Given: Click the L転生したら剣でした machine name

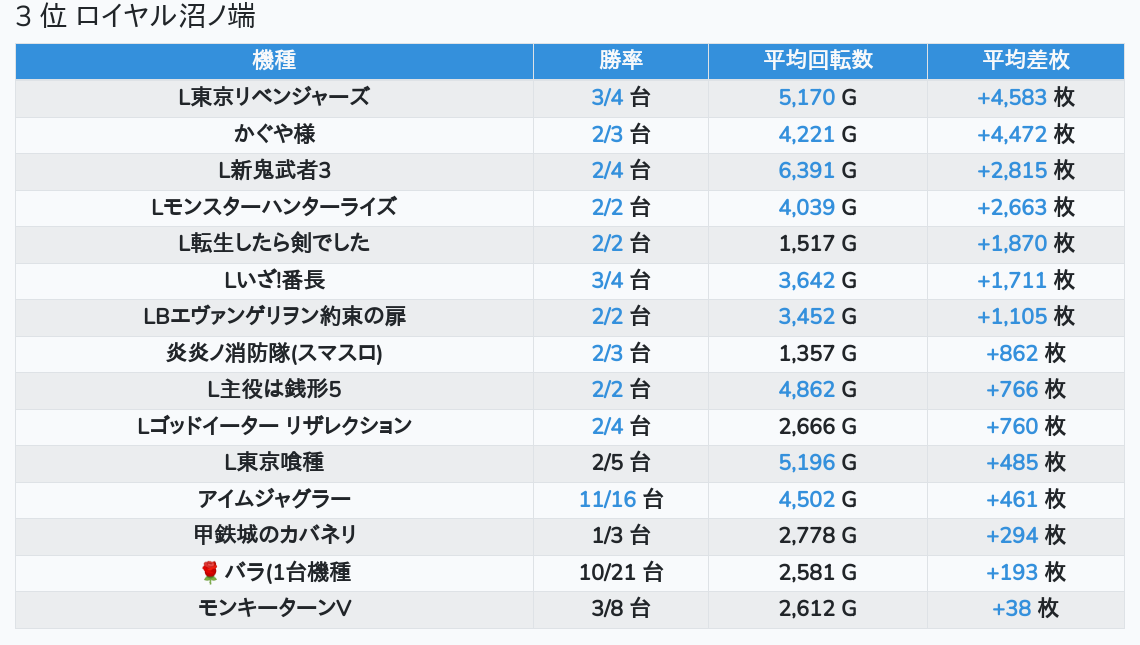Looking at the screenshot, I should click(274, 244).
